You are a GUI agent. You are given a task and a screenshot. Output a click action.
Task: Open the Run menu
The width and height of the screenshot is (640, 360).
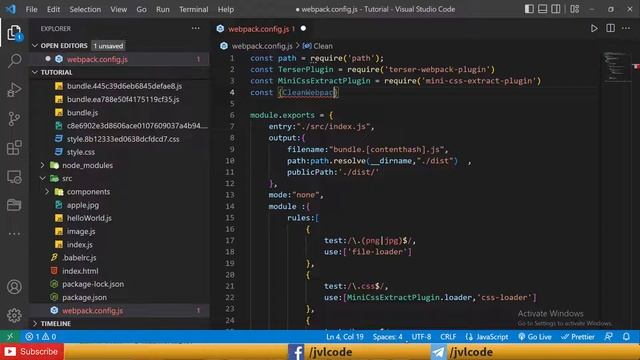pyautogui.click(x=162, y=9)
